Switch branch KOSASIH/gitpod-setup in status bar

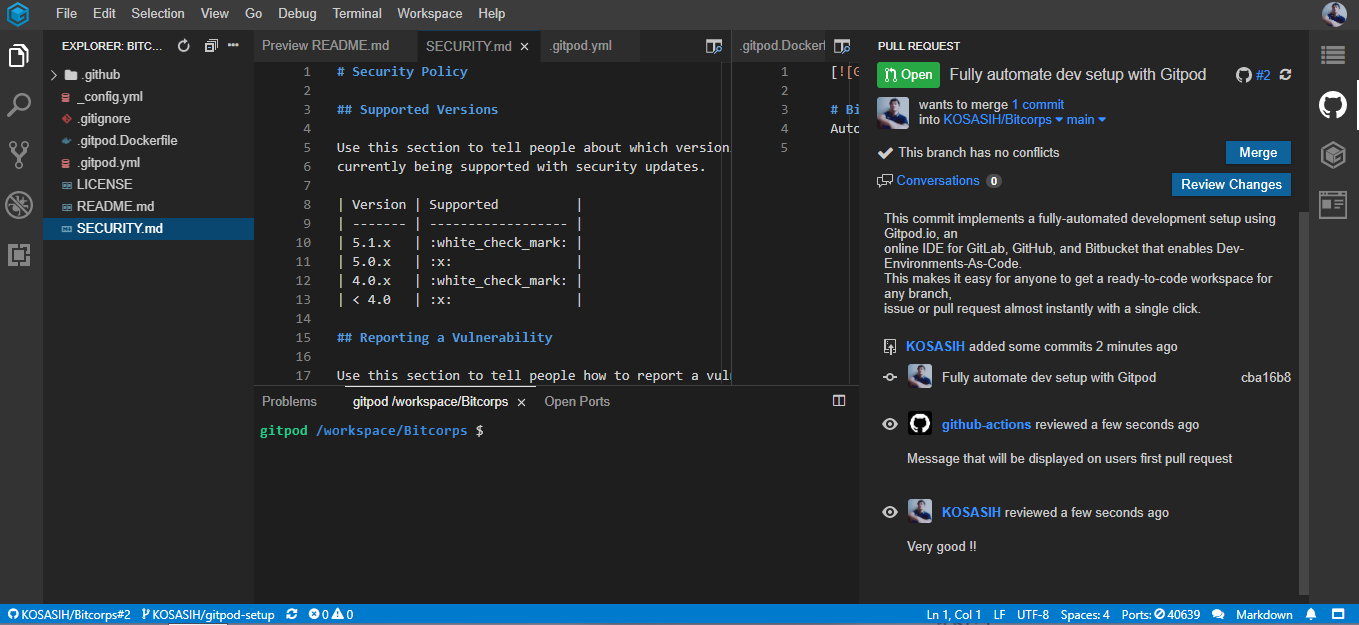[x=208, y=615]
